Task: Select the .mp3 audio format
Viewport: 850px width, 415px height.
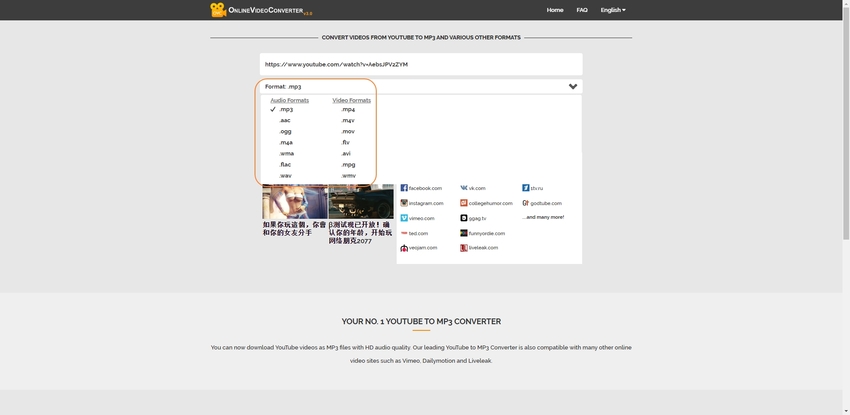Action: pyautogui.click(x=286, y=109)
